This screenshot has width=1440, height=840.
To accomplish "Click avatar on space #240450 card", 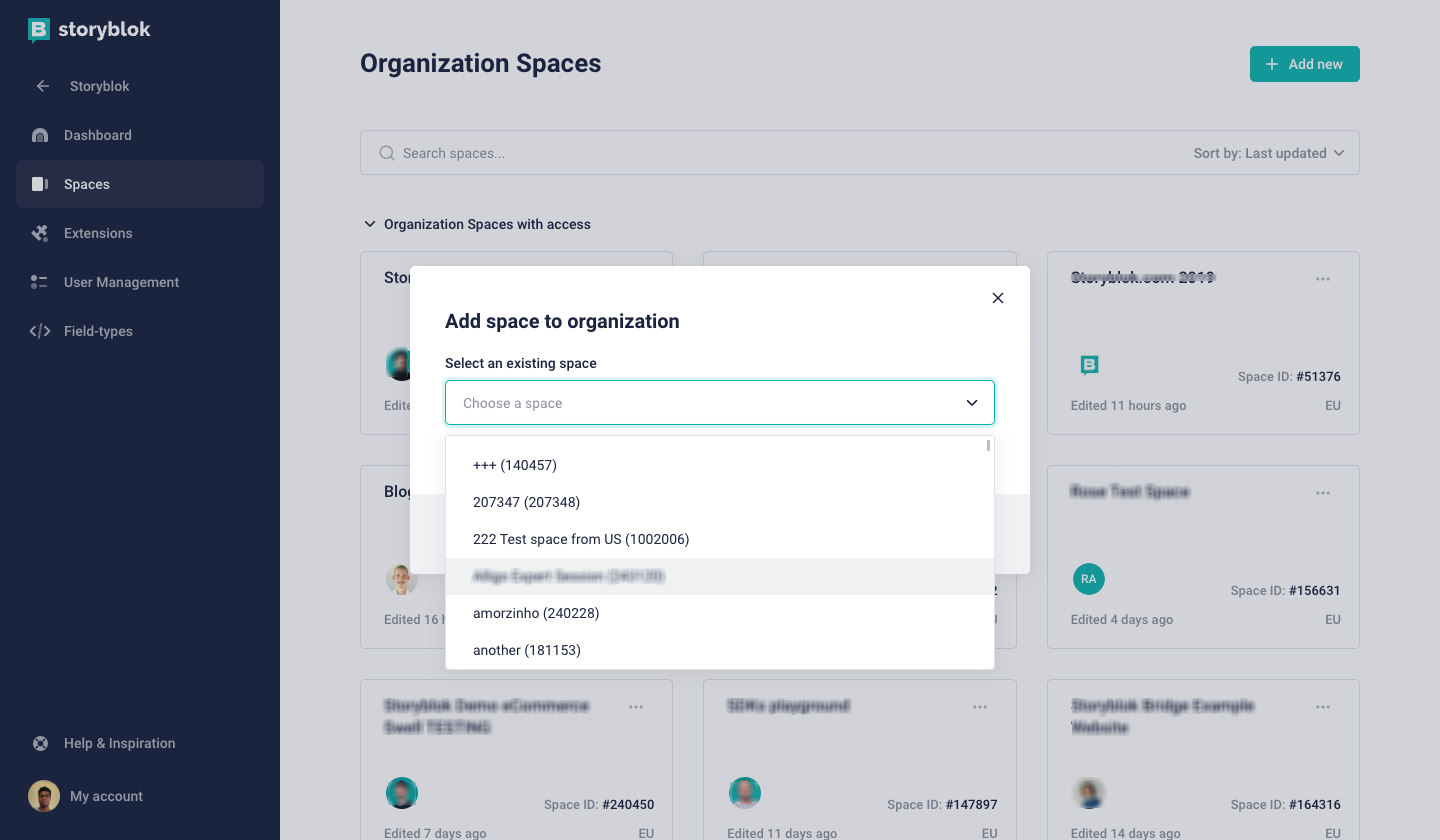I will coord(402,793).
